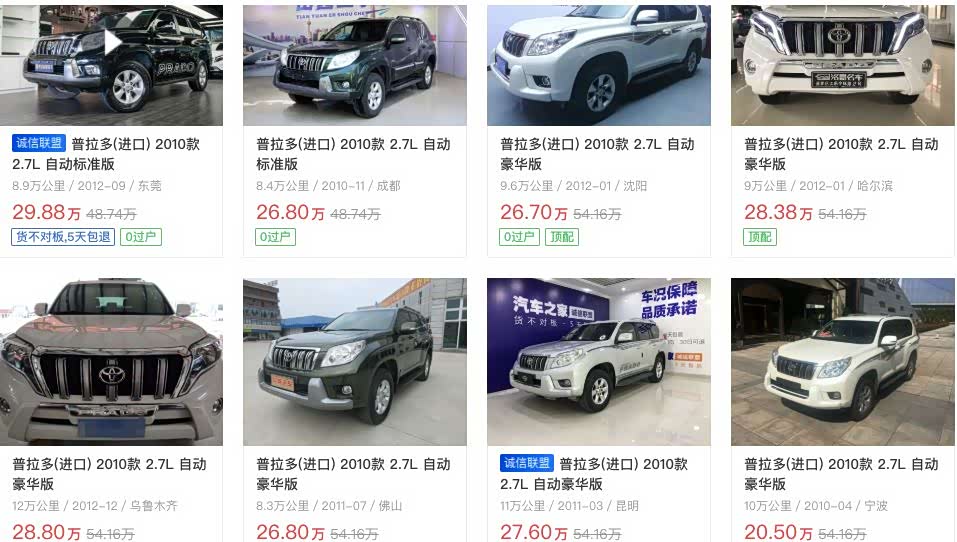Open the silver Prado showroom photo from Kunming

(x=599, y=362)
